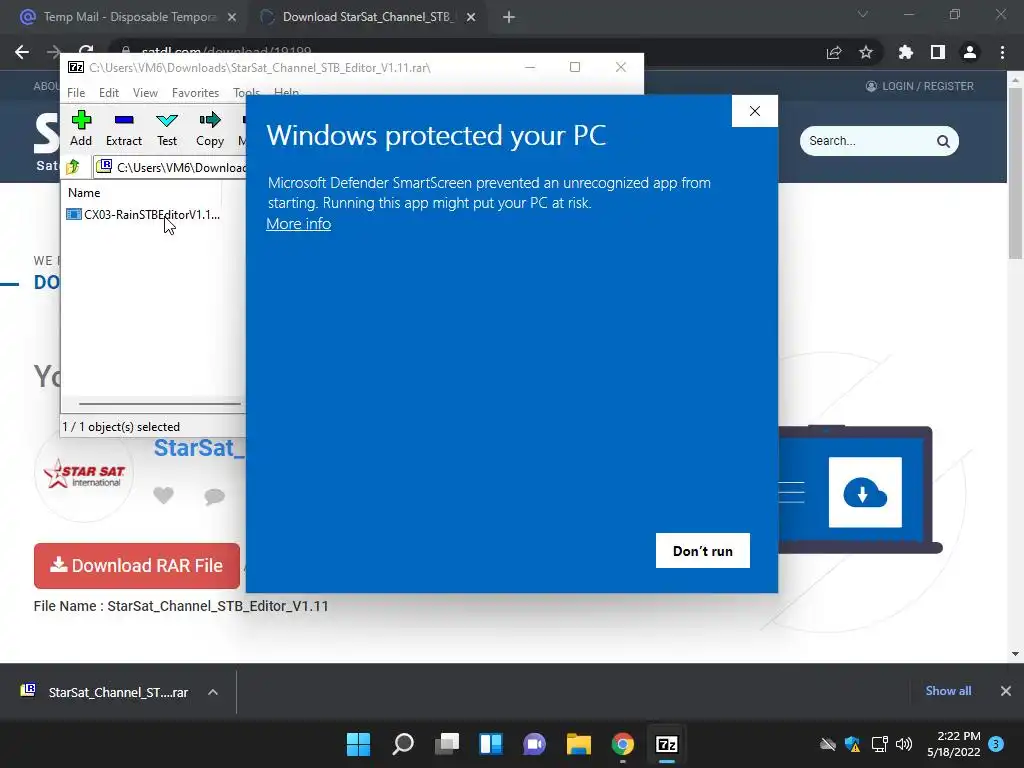Image resolution: width=1024 pixels, height=768 pixels.
Task: Click the 7-Zip Copy toolbar icon
Action: [x=210, y=128]
